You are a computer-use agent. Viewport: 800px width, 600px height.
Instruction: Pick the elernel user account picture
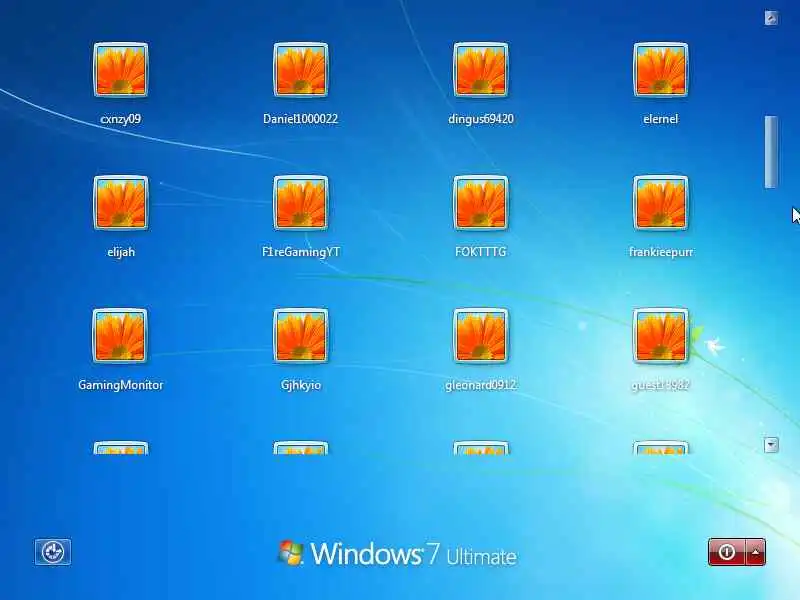coord(661,70)
